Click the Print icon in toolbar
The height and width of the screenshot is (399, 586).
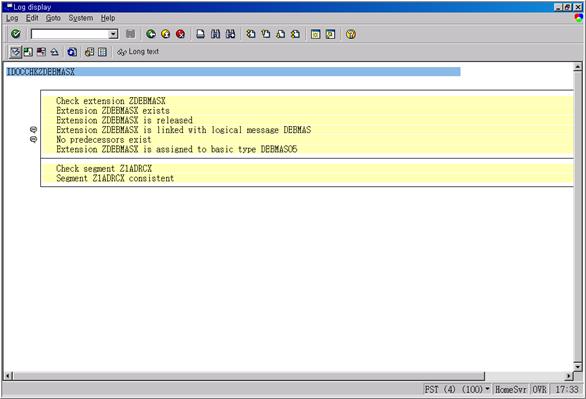click(x=200, y=34)
